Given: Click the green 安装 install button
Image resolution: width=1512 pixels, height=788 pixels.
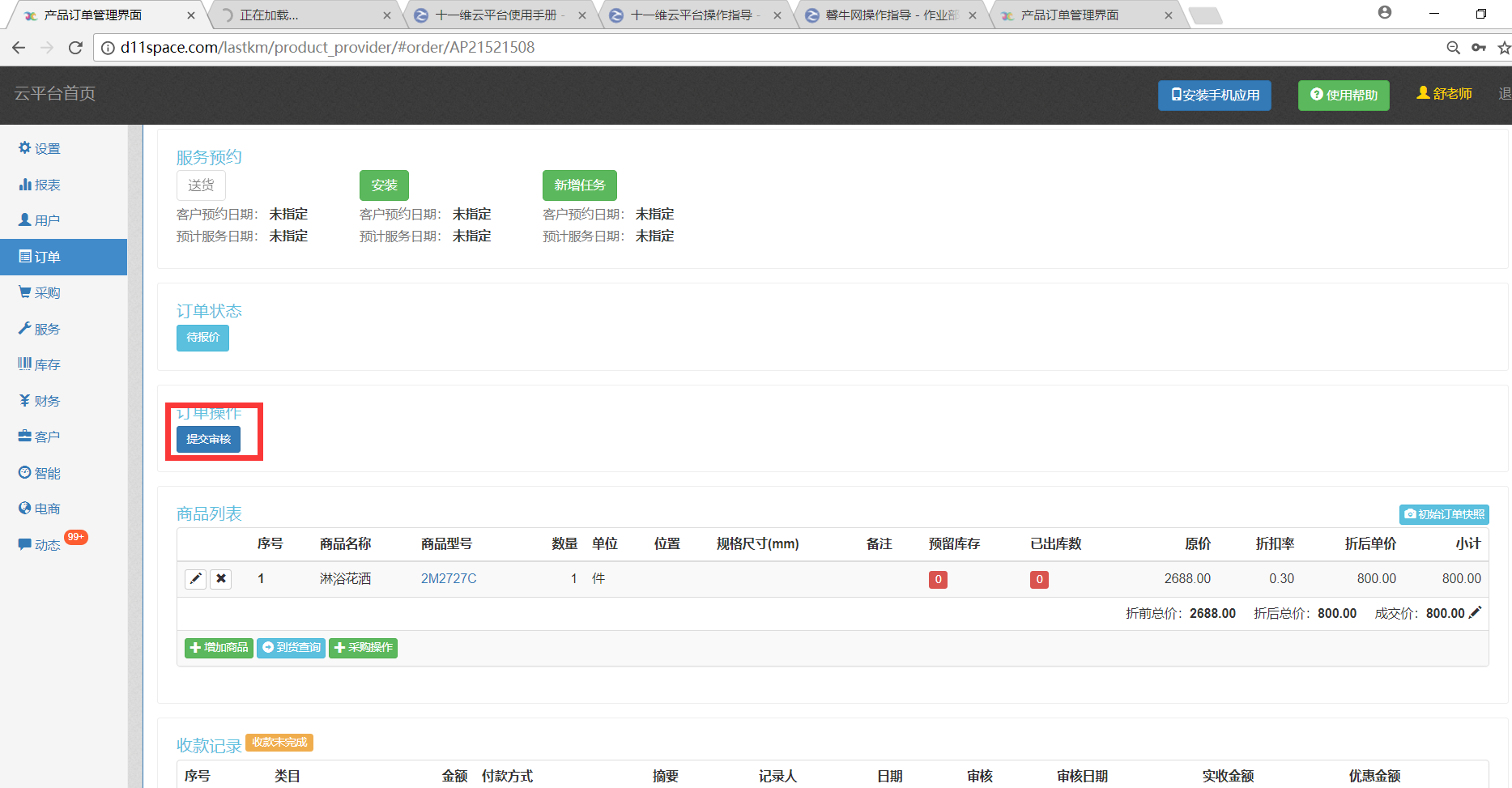Looking at the screenshot, I should tap(384, 185).
